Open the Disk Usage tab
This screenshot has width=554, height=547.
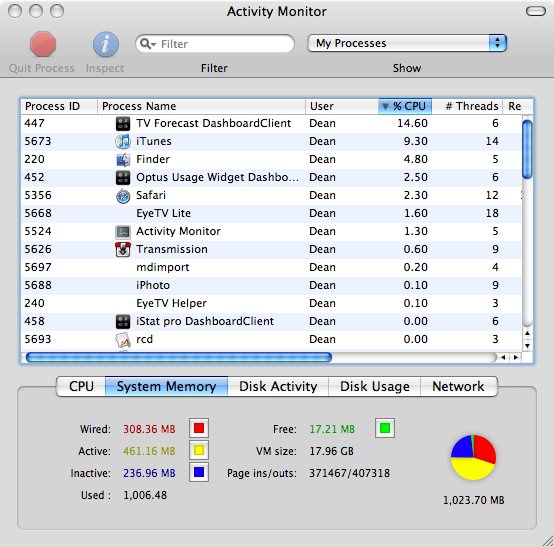(x=375, y=387)
